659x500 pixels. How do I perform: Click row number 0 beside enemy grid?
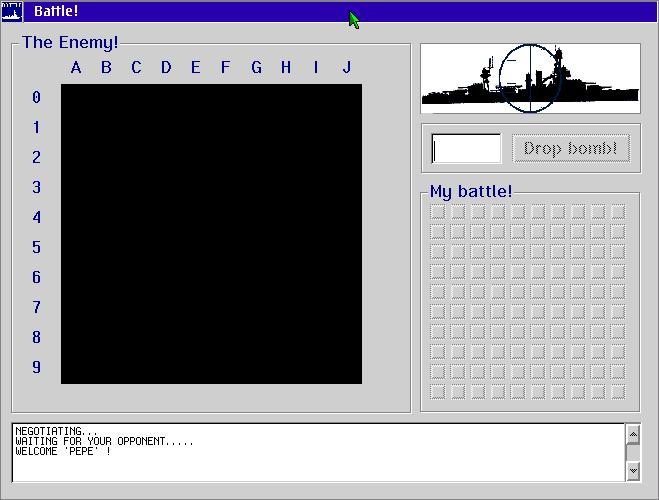pyautogui.click(x=37, y=97)
